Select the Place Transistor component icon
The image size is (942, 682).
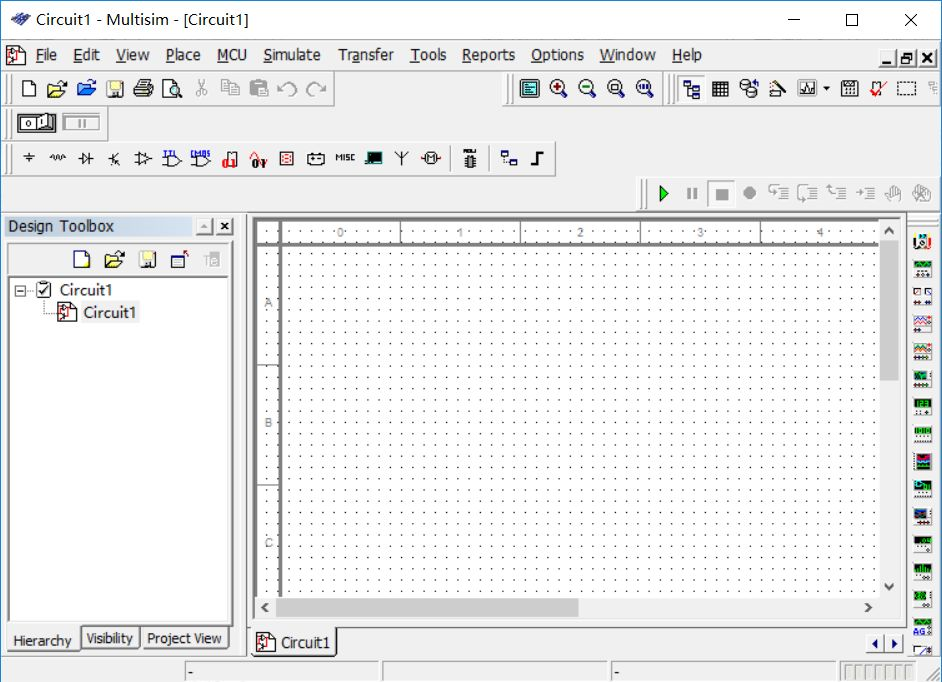tap(113, 157)
